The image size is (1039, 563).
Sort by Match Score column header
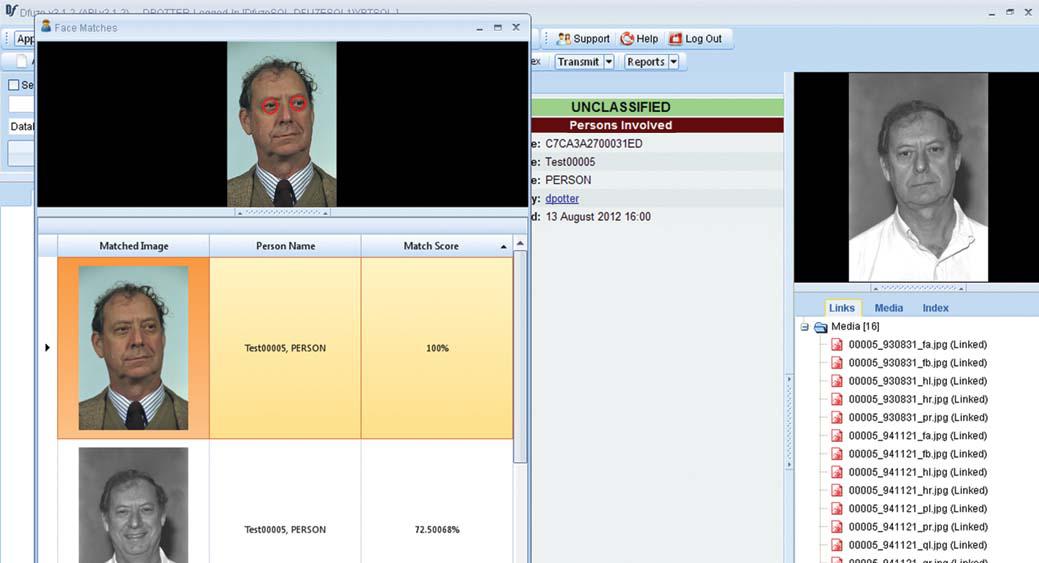tap(437, 246)
